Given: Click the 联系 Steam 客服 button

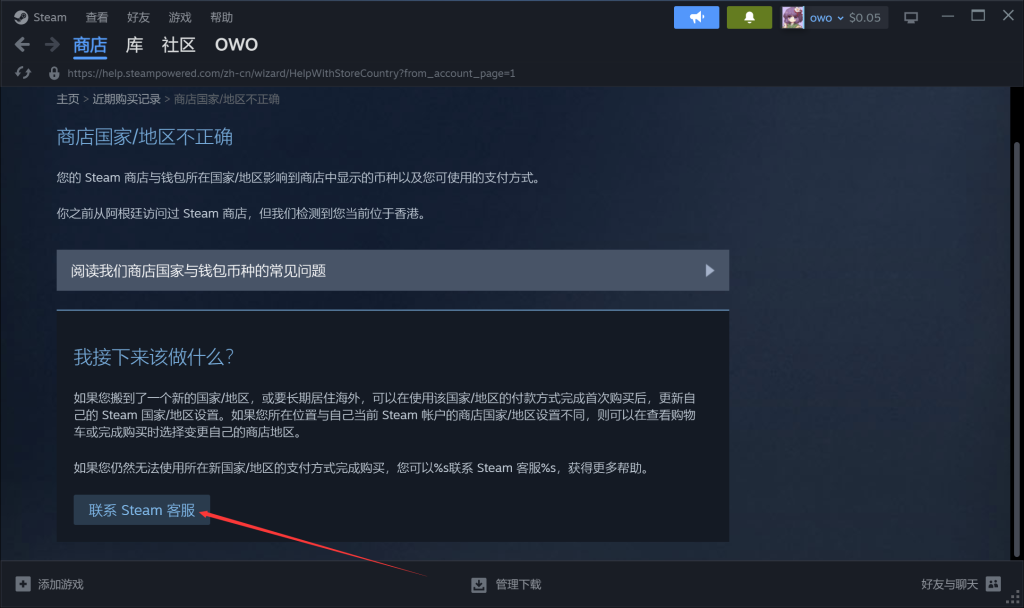Looking at the screenshot, I should [x=142, y=510].
